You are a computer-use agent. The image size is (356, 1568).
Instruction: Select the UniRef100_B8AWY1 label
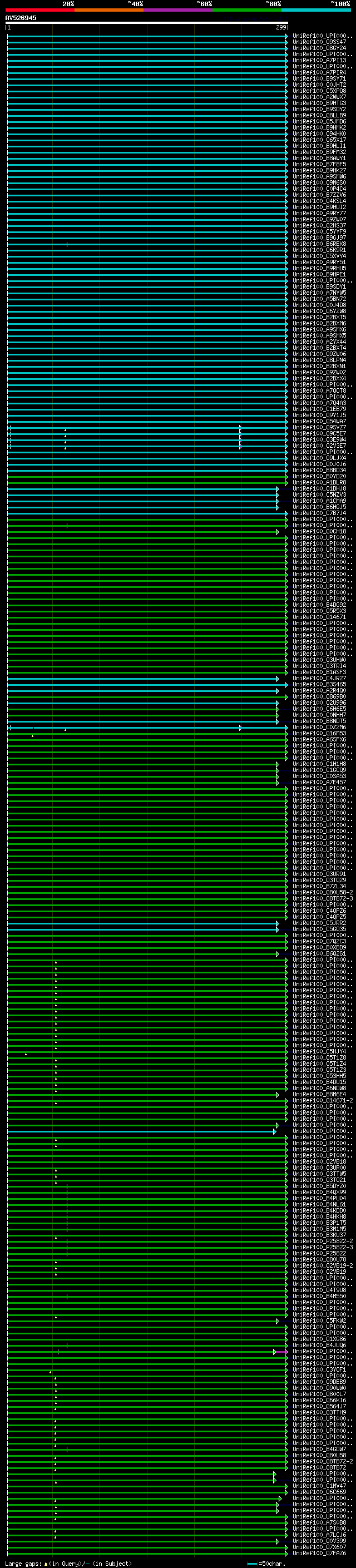tap(319, 159)
